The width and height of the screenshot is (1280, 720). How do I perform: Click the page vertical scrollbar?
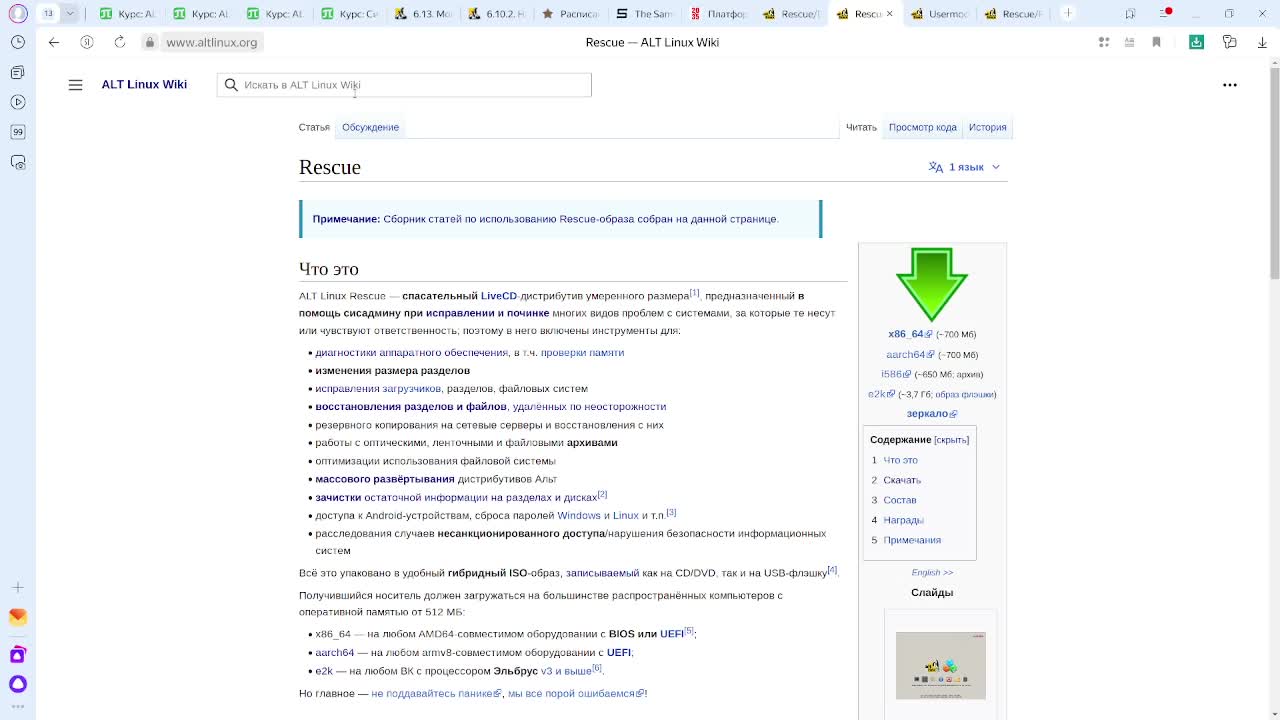[x=1274, y=171]
